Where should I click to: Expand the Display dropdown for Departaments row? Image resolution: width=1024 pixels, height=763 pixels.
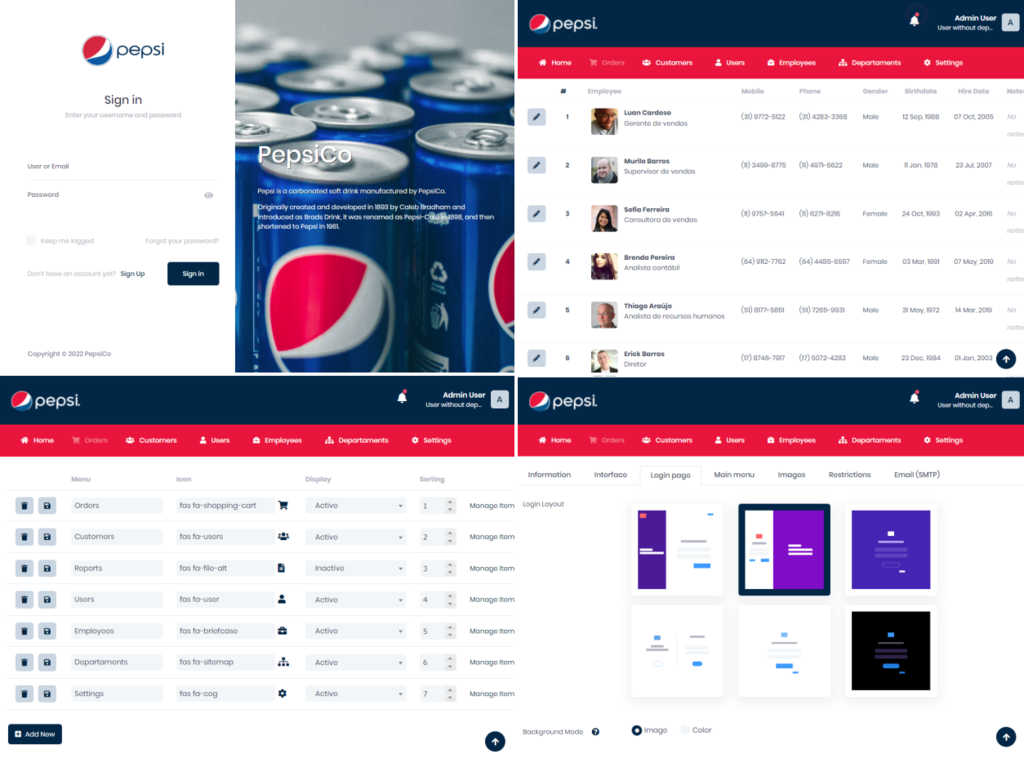tap(356, 662)
